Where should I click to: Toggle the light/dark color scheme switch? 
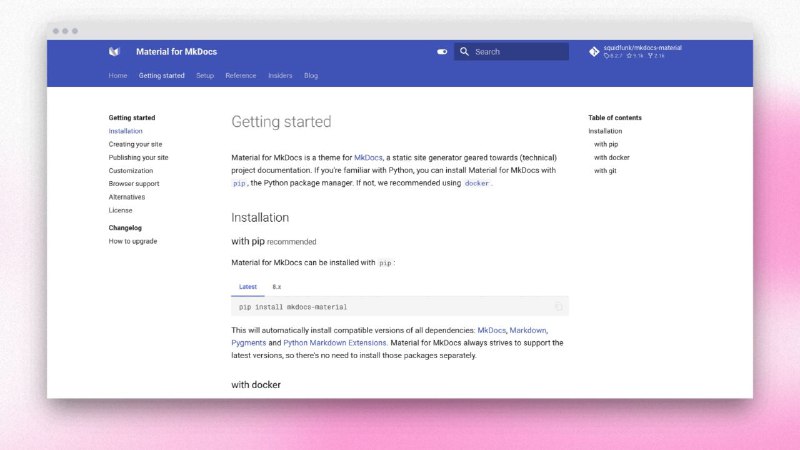coord(442,52)
